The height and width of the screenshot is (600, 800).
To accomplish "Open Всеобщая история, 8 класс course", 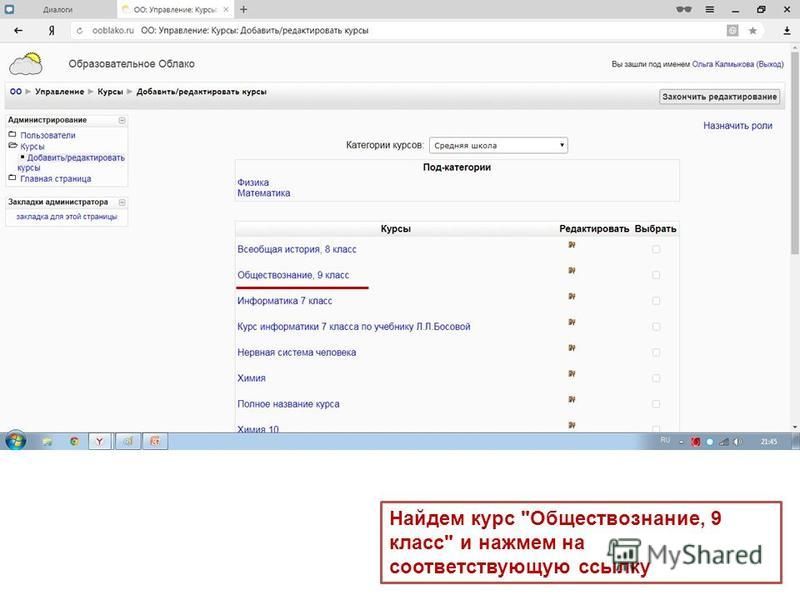I will (297, 249).
